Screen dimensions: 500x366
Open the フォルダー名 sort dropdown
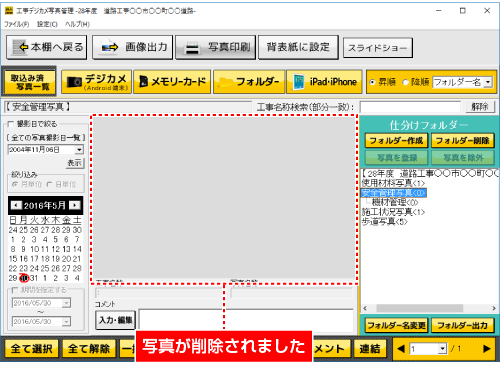[488, 82]
